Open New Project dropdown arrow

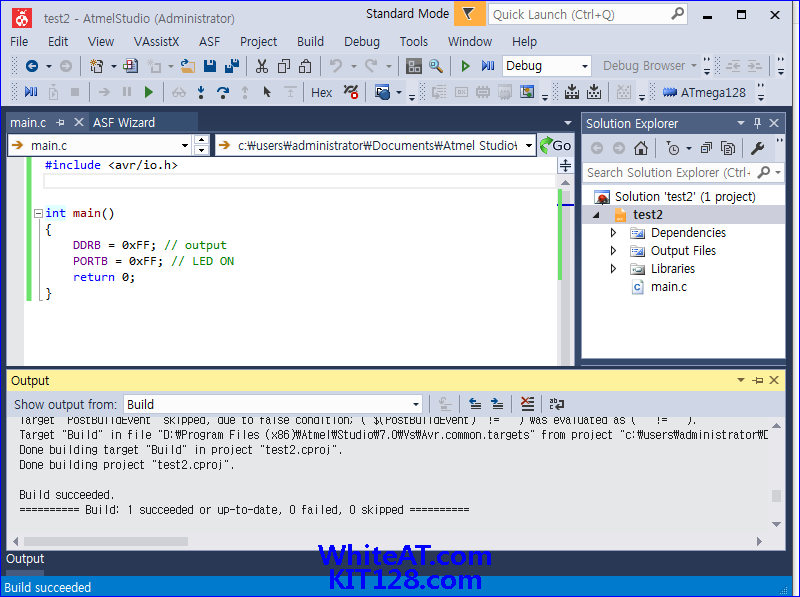coord(113,66)
